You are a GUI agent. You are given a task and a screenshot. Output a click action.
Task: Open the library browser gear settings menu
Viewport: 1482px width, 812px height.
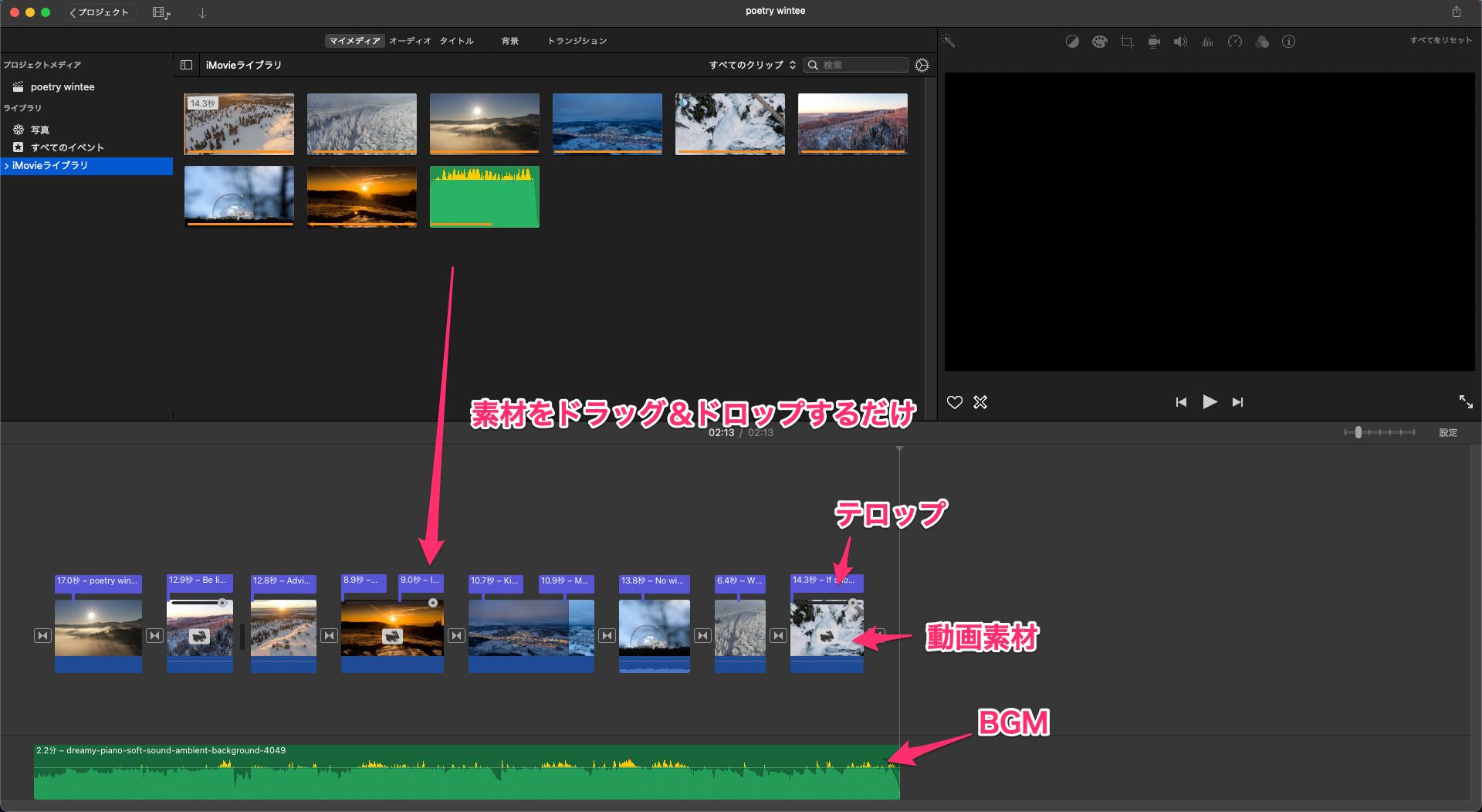(x=922, y=65)
